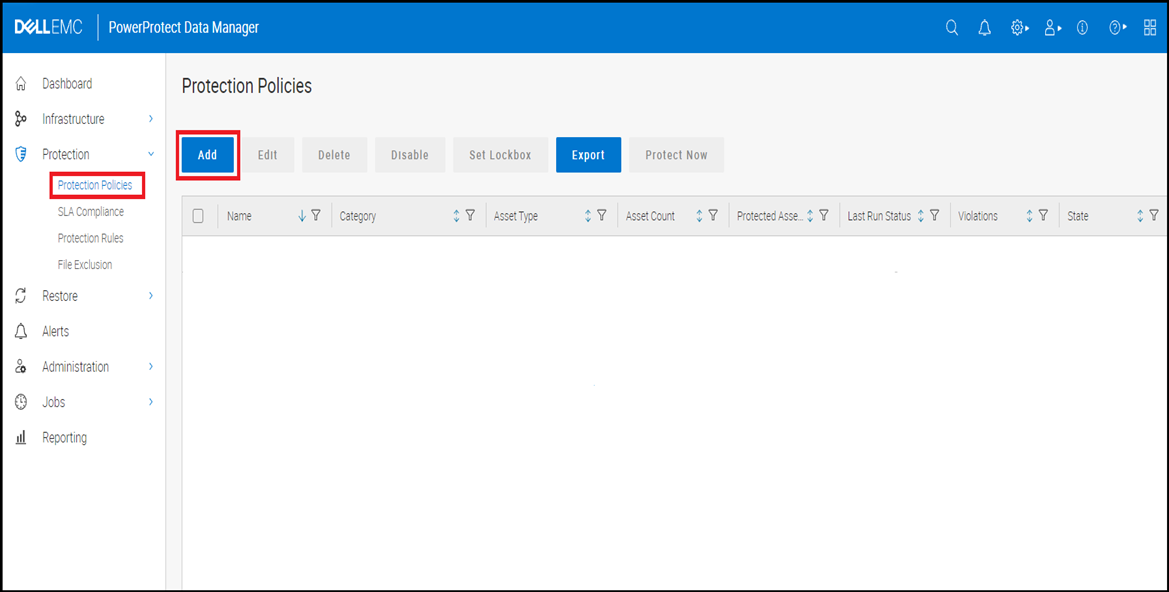The width and height of the screenshot is (1169, 592).
Task: Tick the select-all checkbox in table header
Action: click(x=198, y=216)
